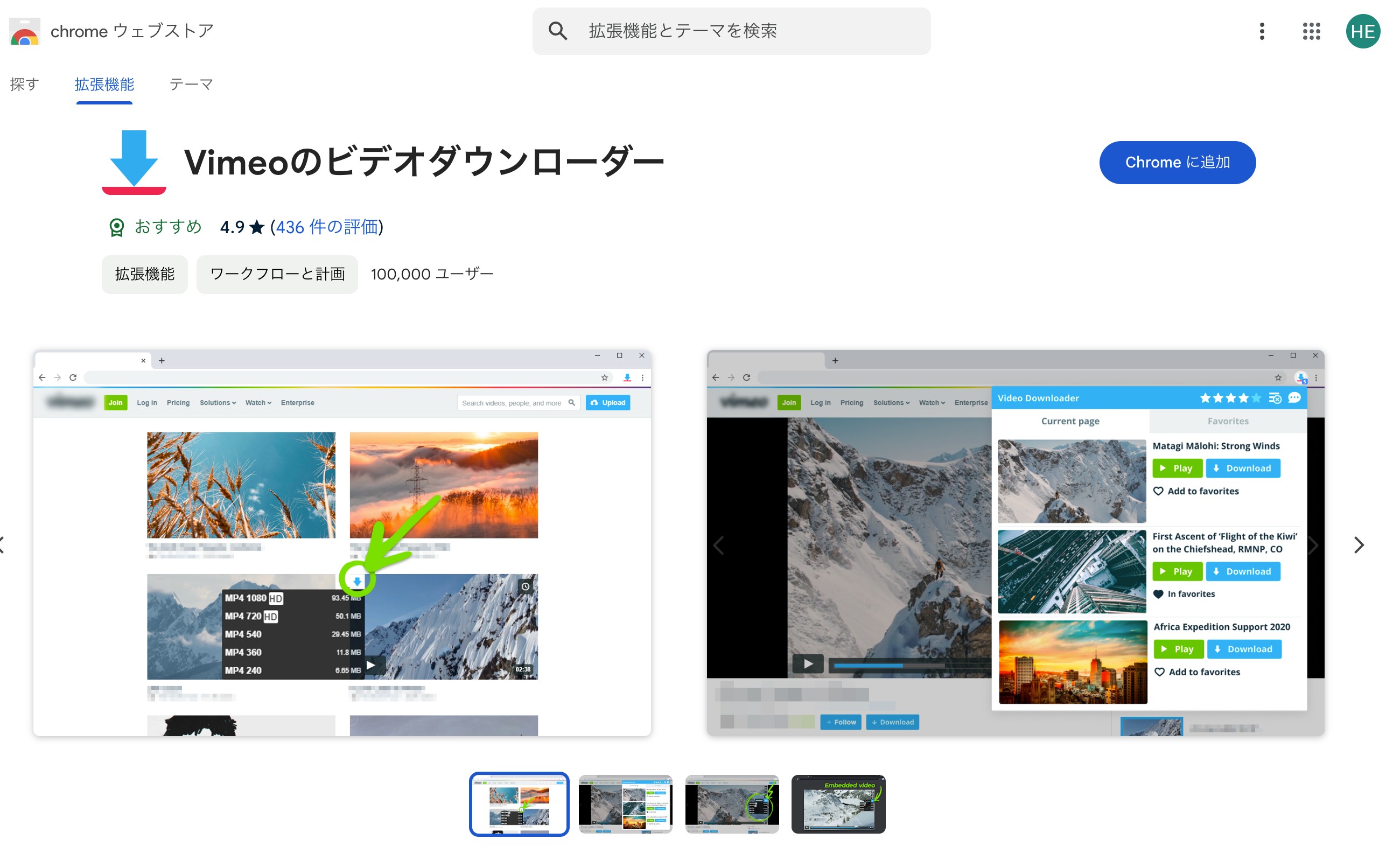Image resolution: width=1400 pixels, height=867 pixels.
Task: Switch to the 拡張機能 tab
Action: 104,85
